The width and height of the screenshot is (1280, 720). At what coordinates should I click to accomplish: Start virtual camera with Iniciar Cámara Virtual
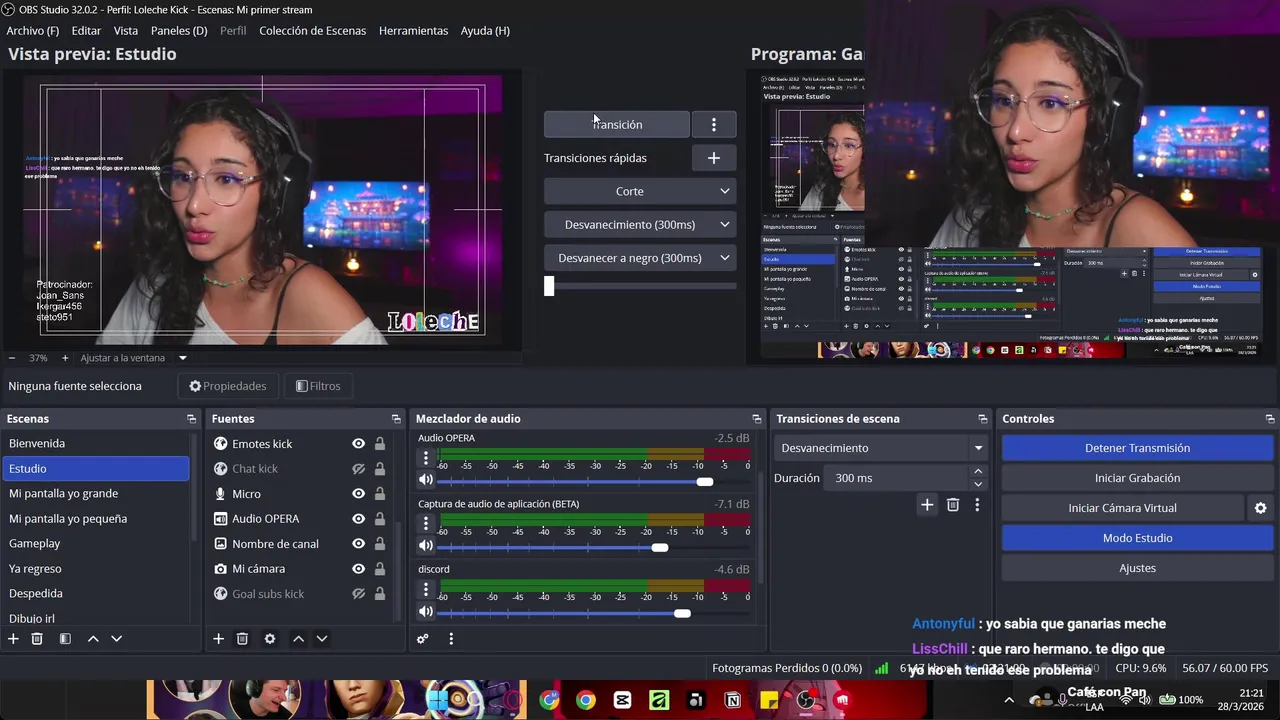[1122, 508]
